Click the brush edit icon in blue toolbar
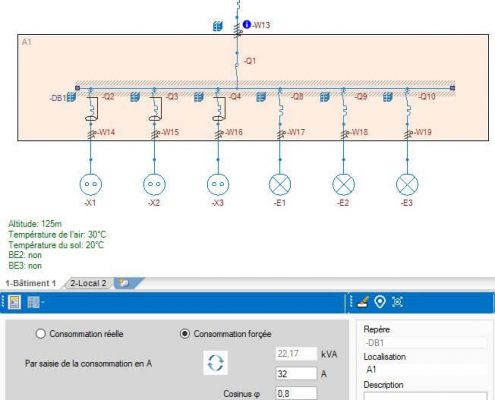Screen dimensions: 495x400 click(362, 302)
